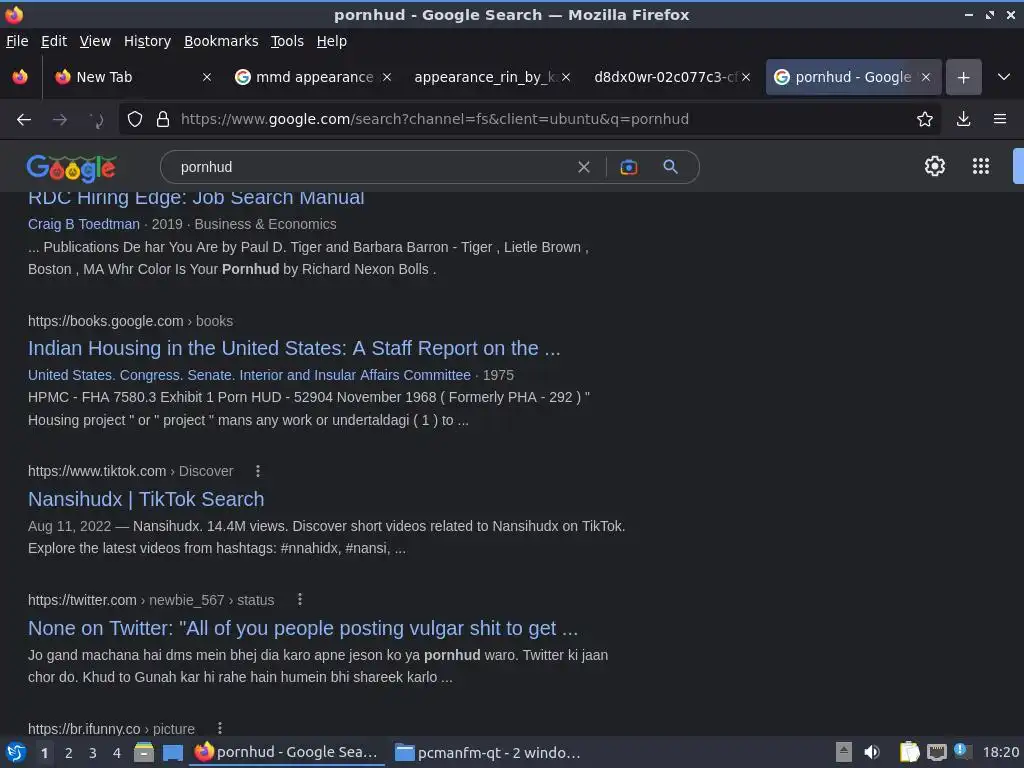Open the Help menu
The width and height of the screenshot is (1024, 768).
click(x=332, y=41)
